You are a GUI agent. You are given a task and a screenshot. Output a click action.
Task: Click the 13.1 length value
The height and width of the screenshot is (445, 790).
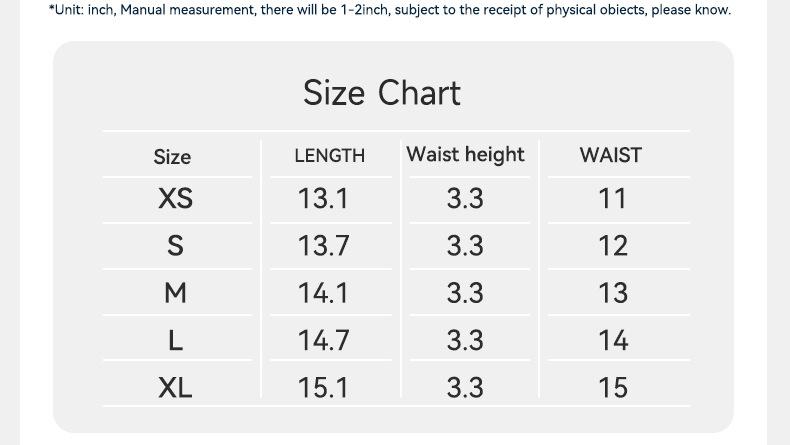click(x=323, y=199)
